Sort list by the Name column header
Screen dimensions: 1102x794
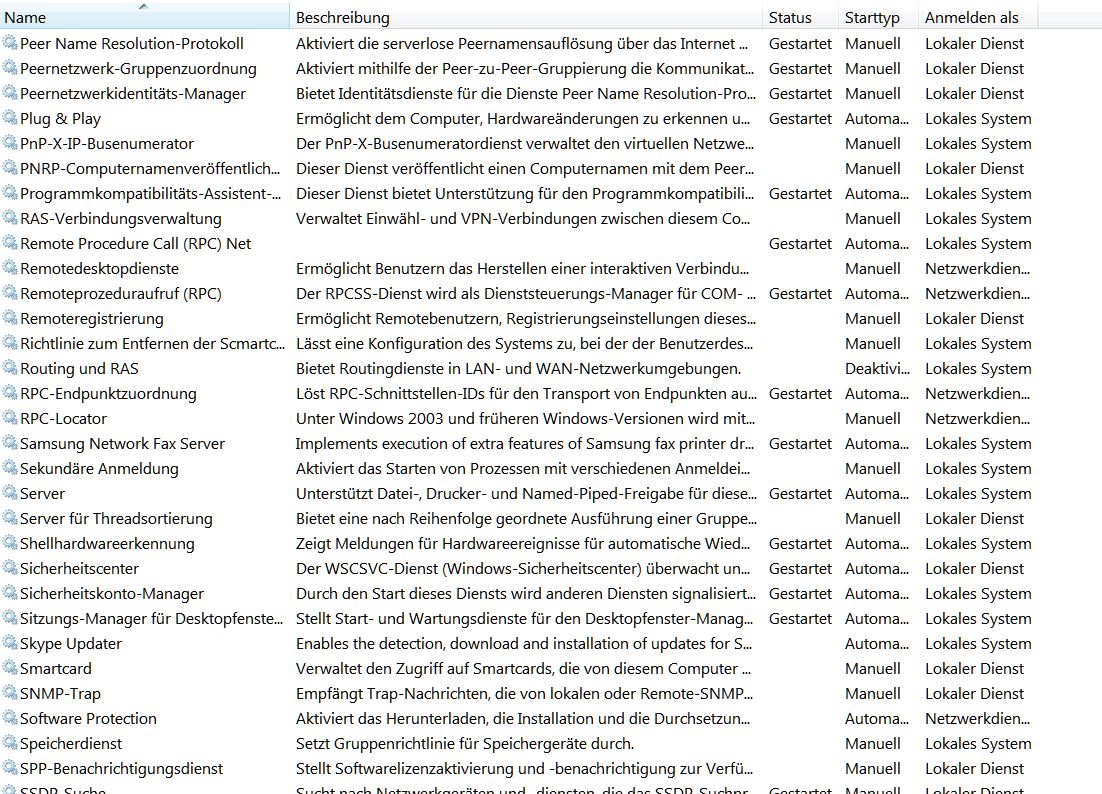pos(144,18)
